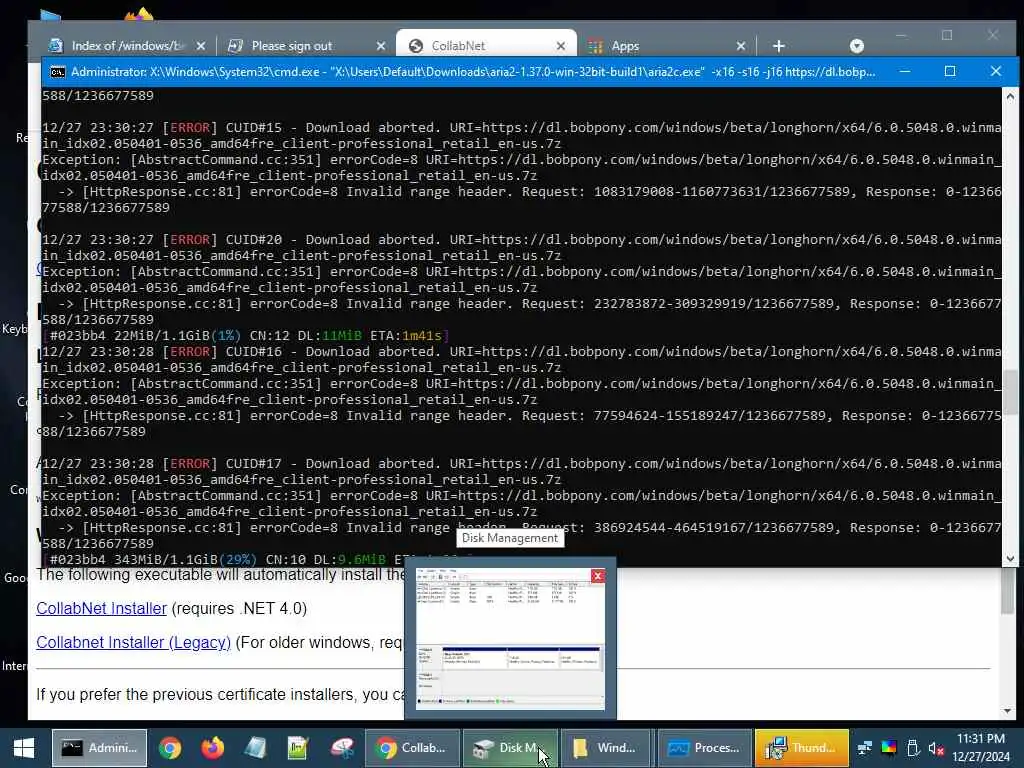Click the '22MiB/1.1GiB(1%)' progress line
This screenshot has width=1024, height=768.
pos(246,336)
